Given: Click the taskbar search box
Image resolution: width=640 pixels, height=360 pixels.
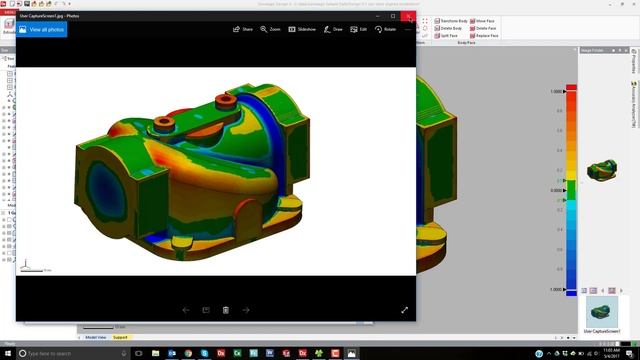Looking at the screenshot, I should tap(73, 353).
